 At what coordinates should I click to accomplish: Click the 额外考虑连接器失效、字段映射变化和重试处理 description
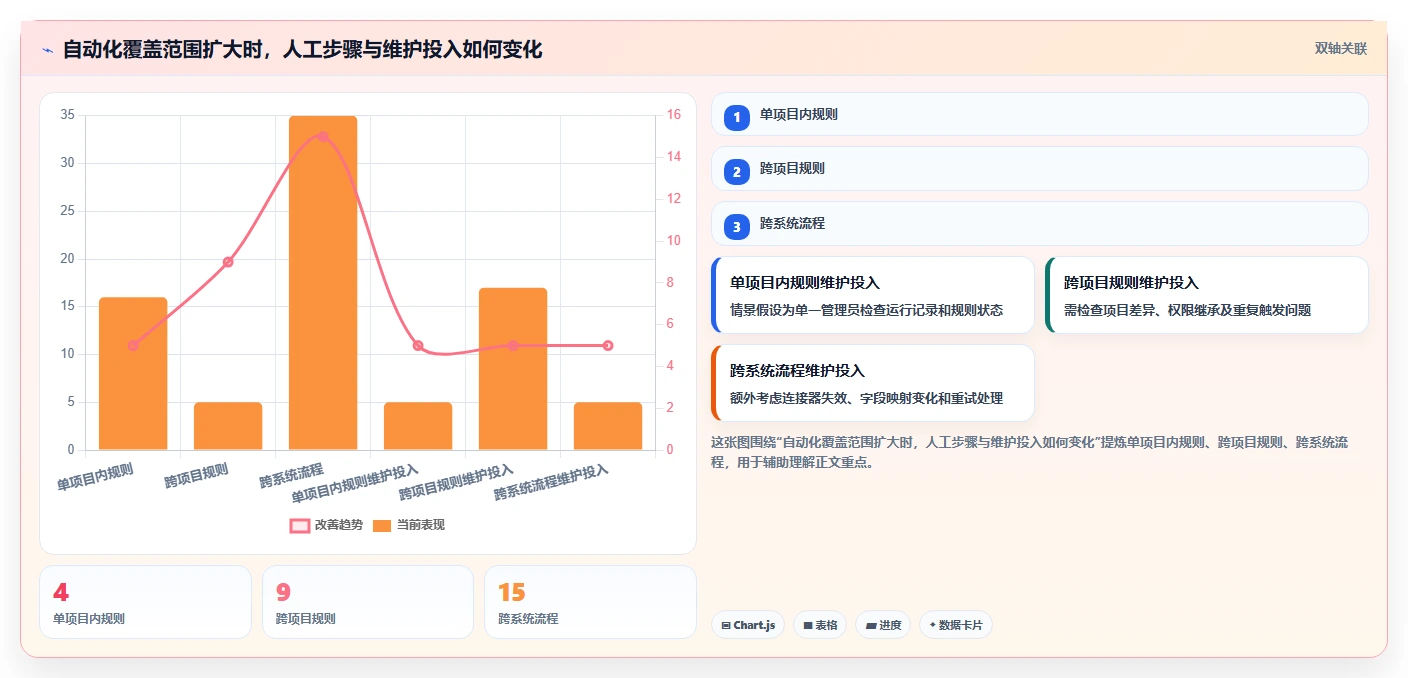tap(866, 399)
